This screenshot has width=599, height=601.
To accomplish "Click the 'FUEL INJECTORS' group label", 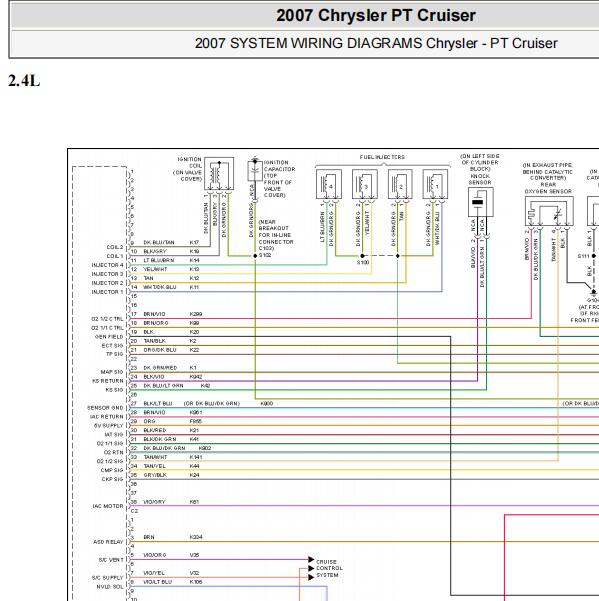I will click(x=382, y=157).
